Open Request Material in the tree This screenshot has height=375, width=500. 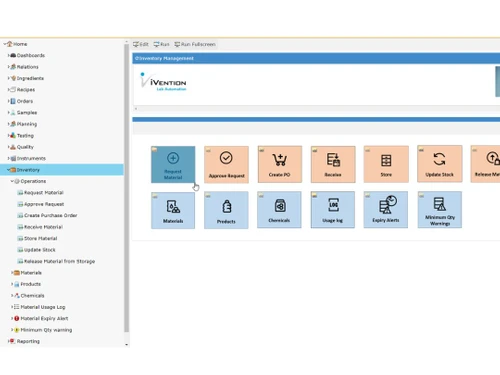(43, 193)
